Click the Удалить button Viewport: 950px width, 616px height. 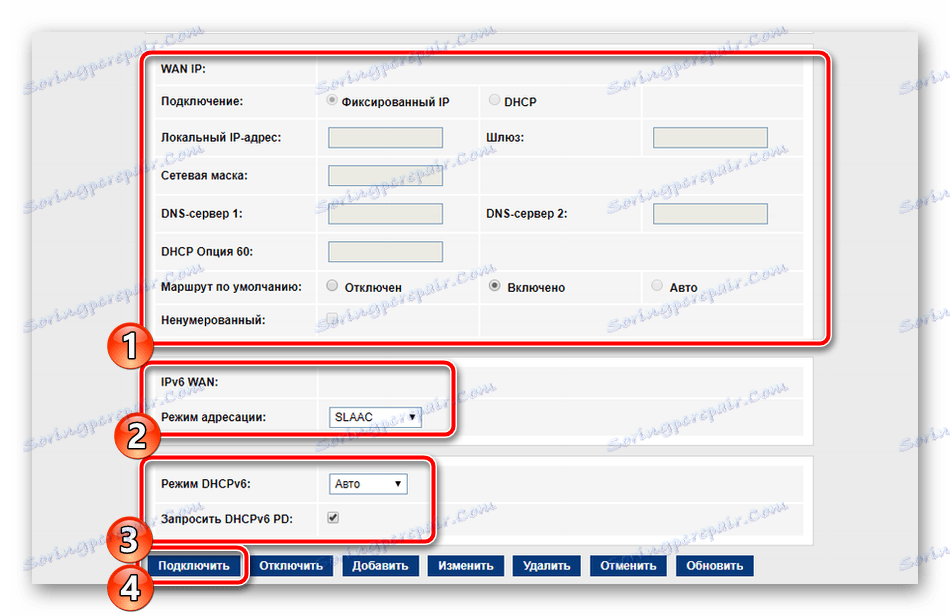[546, 566]
